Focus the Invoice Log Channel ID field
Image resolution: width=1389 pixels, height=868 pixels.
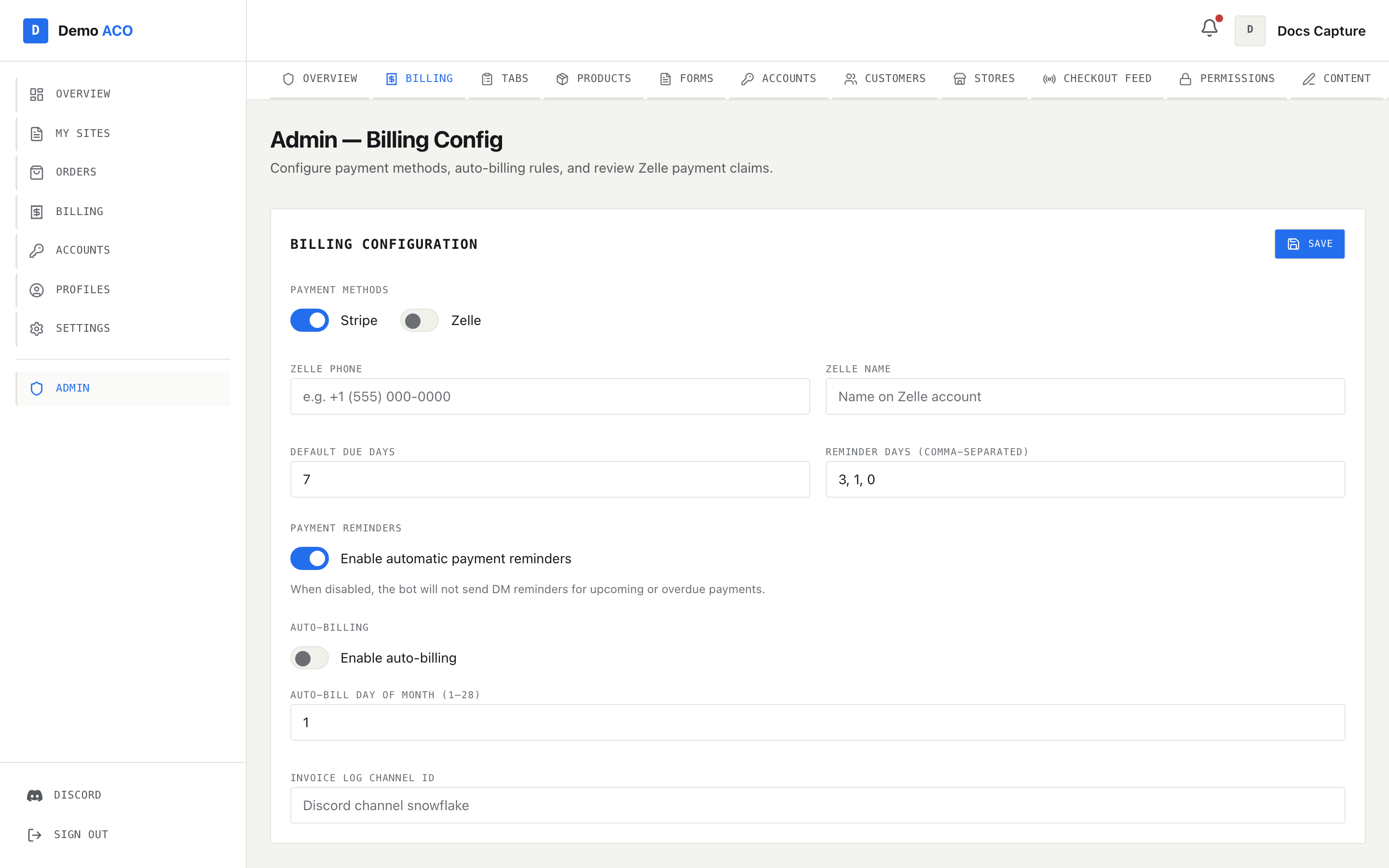(x=817, y=805)
